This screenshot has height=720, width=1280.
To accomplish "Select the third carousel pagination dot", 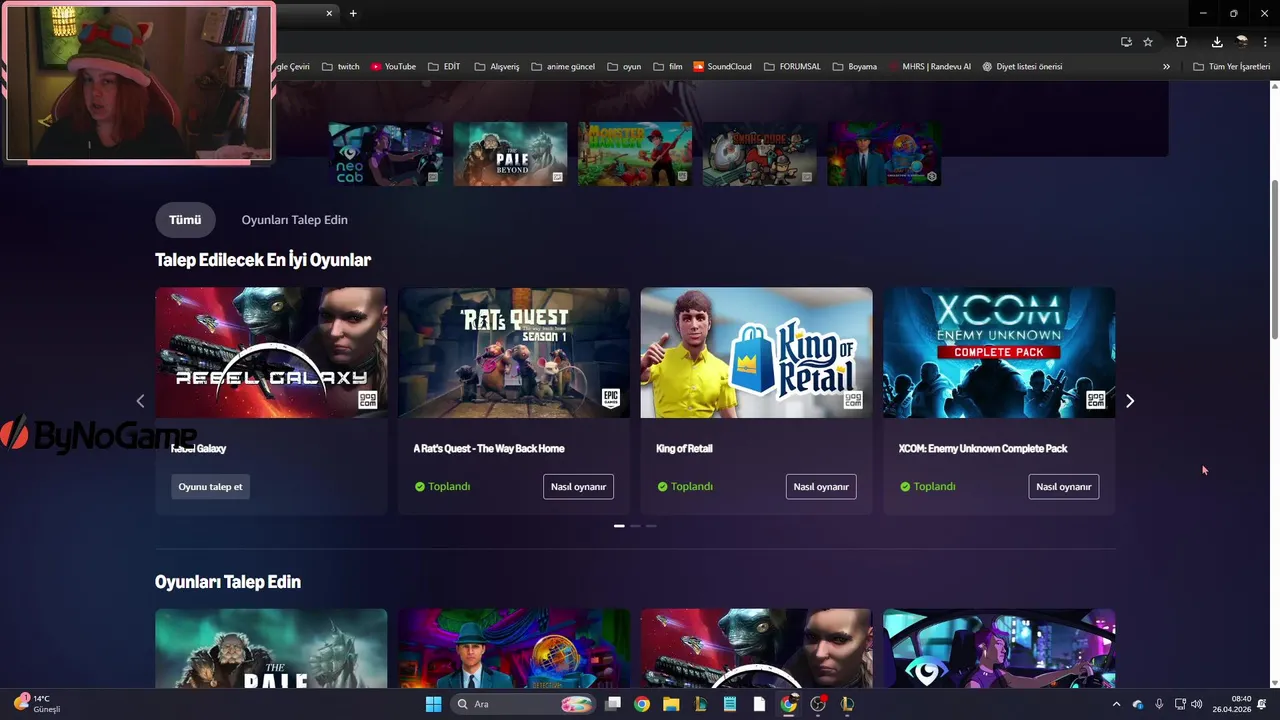I will [x=651, y=526].
